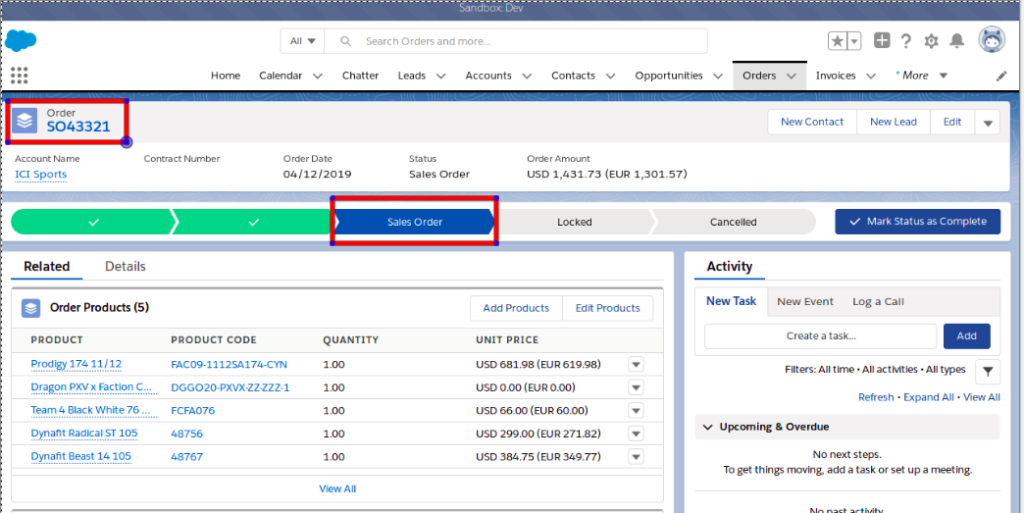Open the activity filter funnel icon
Viewport: 1024px width, 513px height.
pyautogui.click(x=987, y=371)
